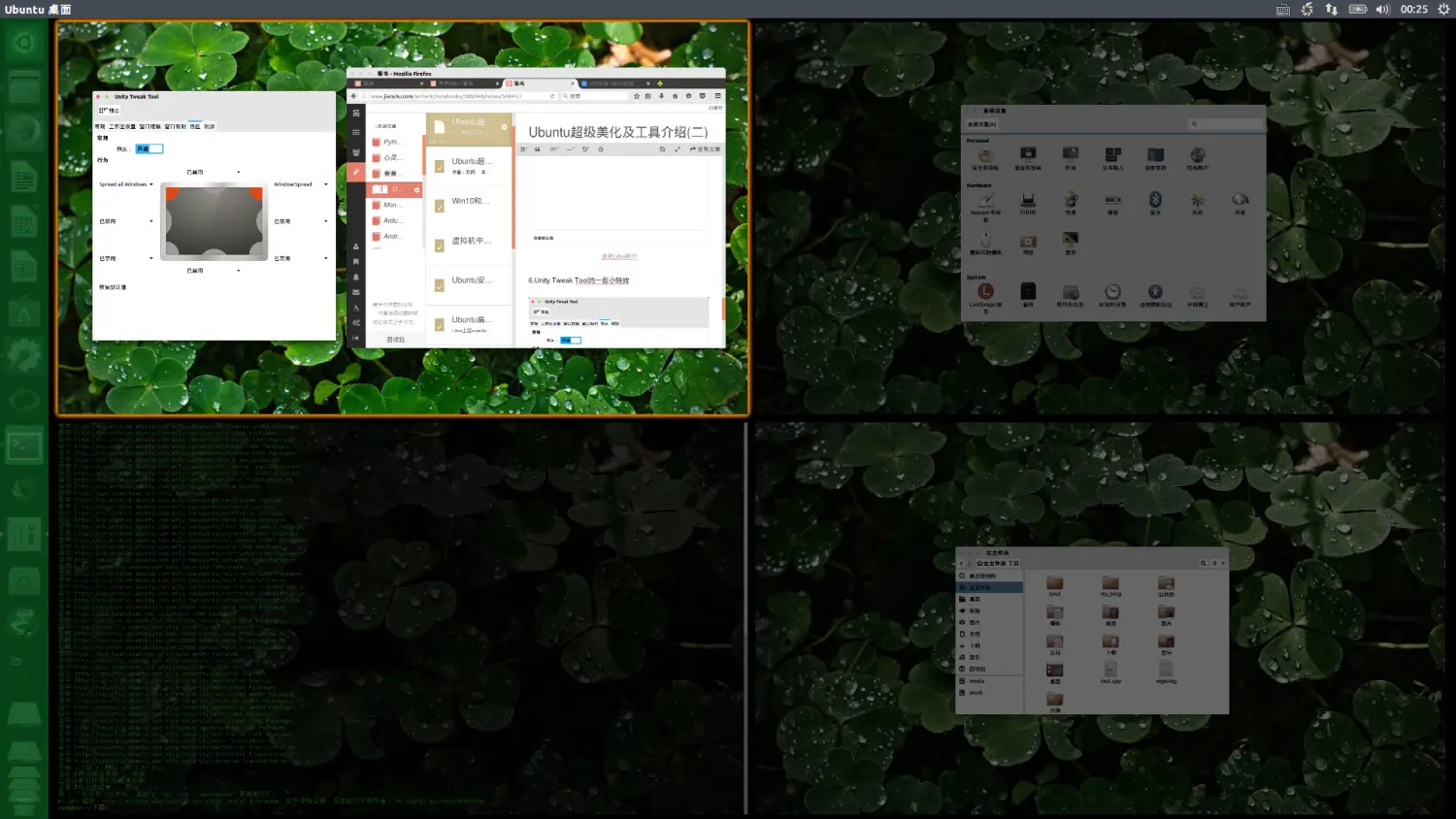Click the Firefox new tab plus button
The image size is (1456, 819).
(x=660, y=83)
